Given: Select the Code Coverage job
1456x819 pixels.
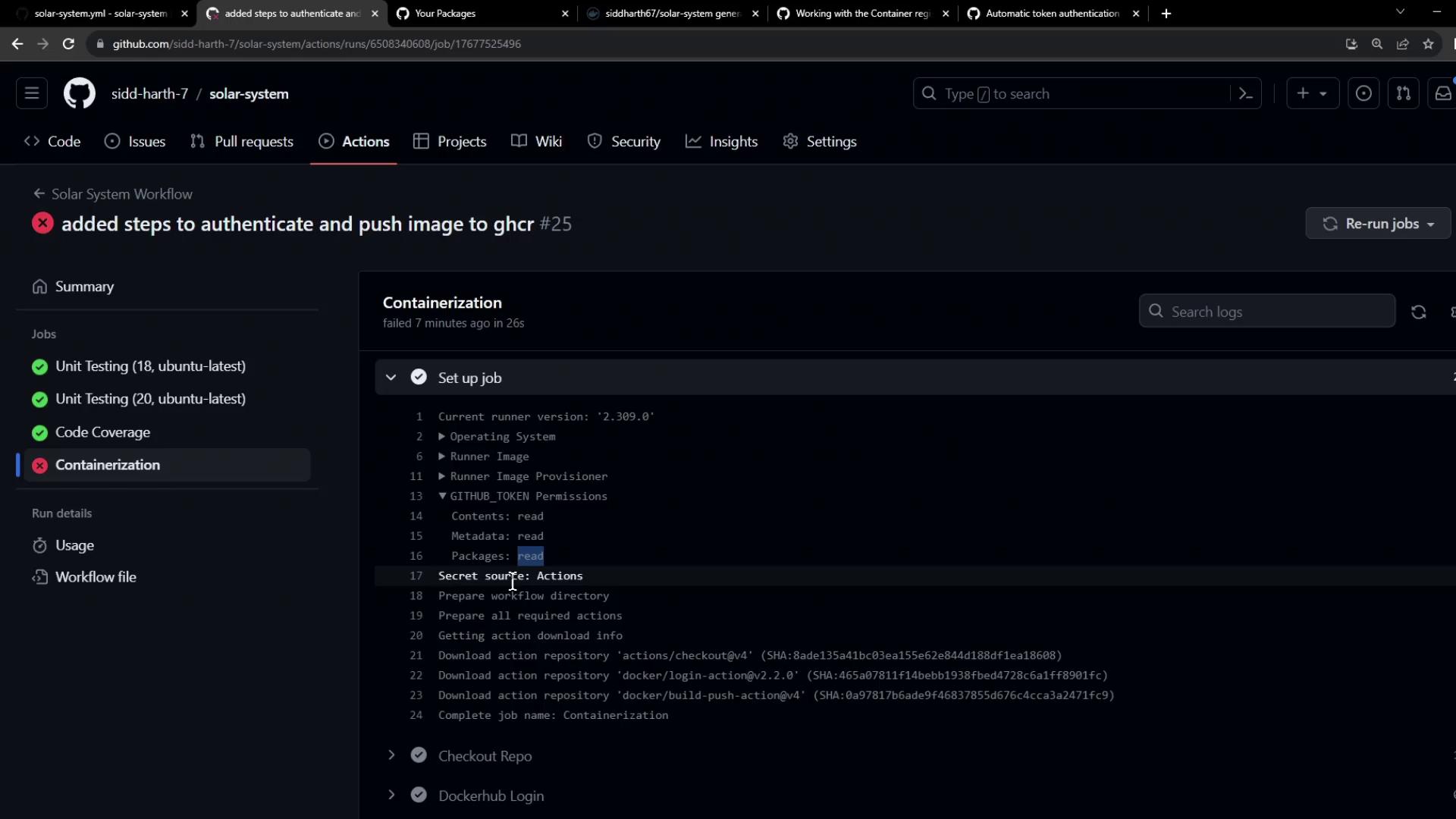Looking at the screenshot, I should click(x=102, y=432).
